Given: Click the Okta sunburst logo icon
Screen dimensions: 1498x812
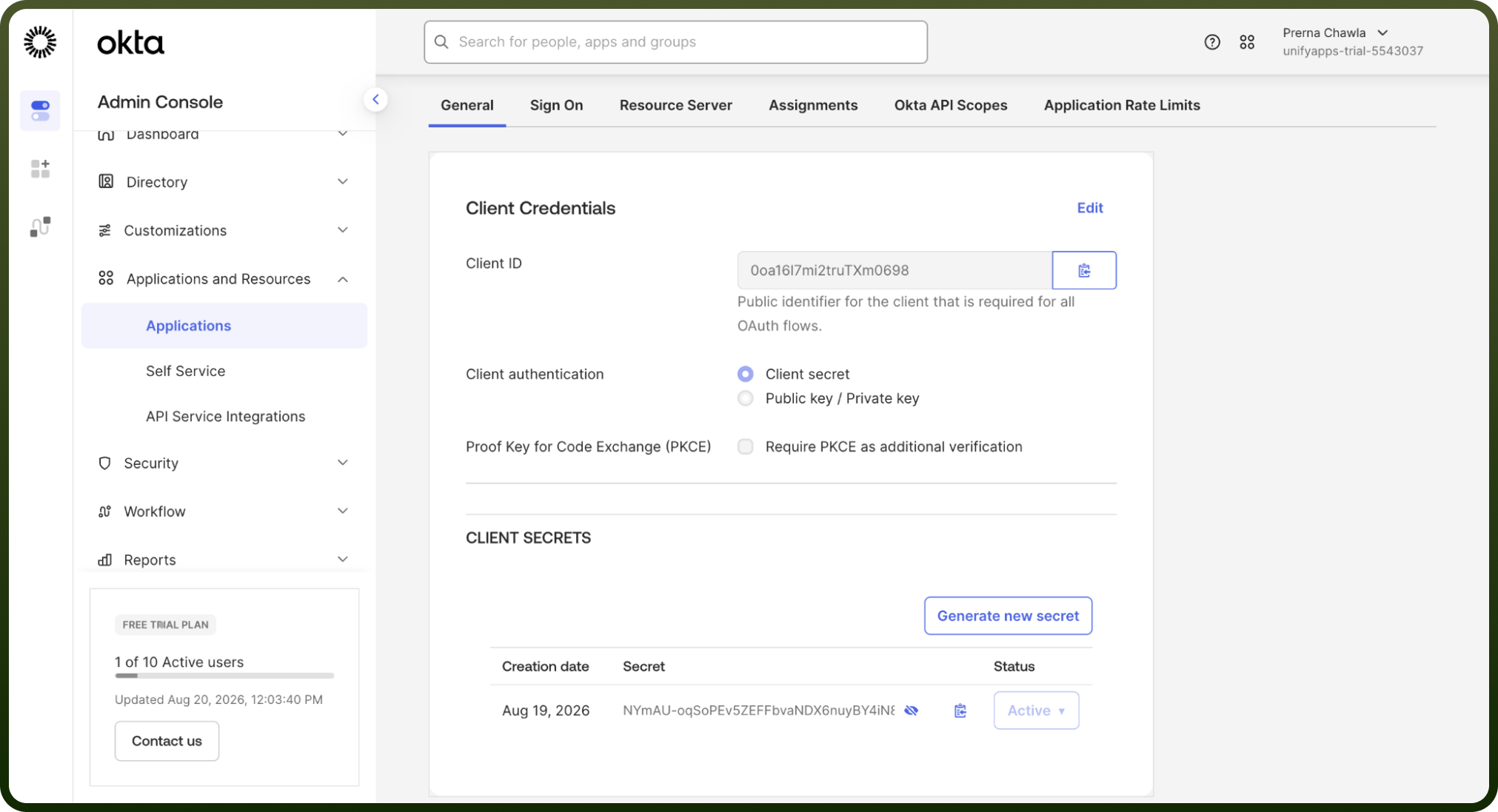Looking at the screenshot, I should [x=40, y=42].
